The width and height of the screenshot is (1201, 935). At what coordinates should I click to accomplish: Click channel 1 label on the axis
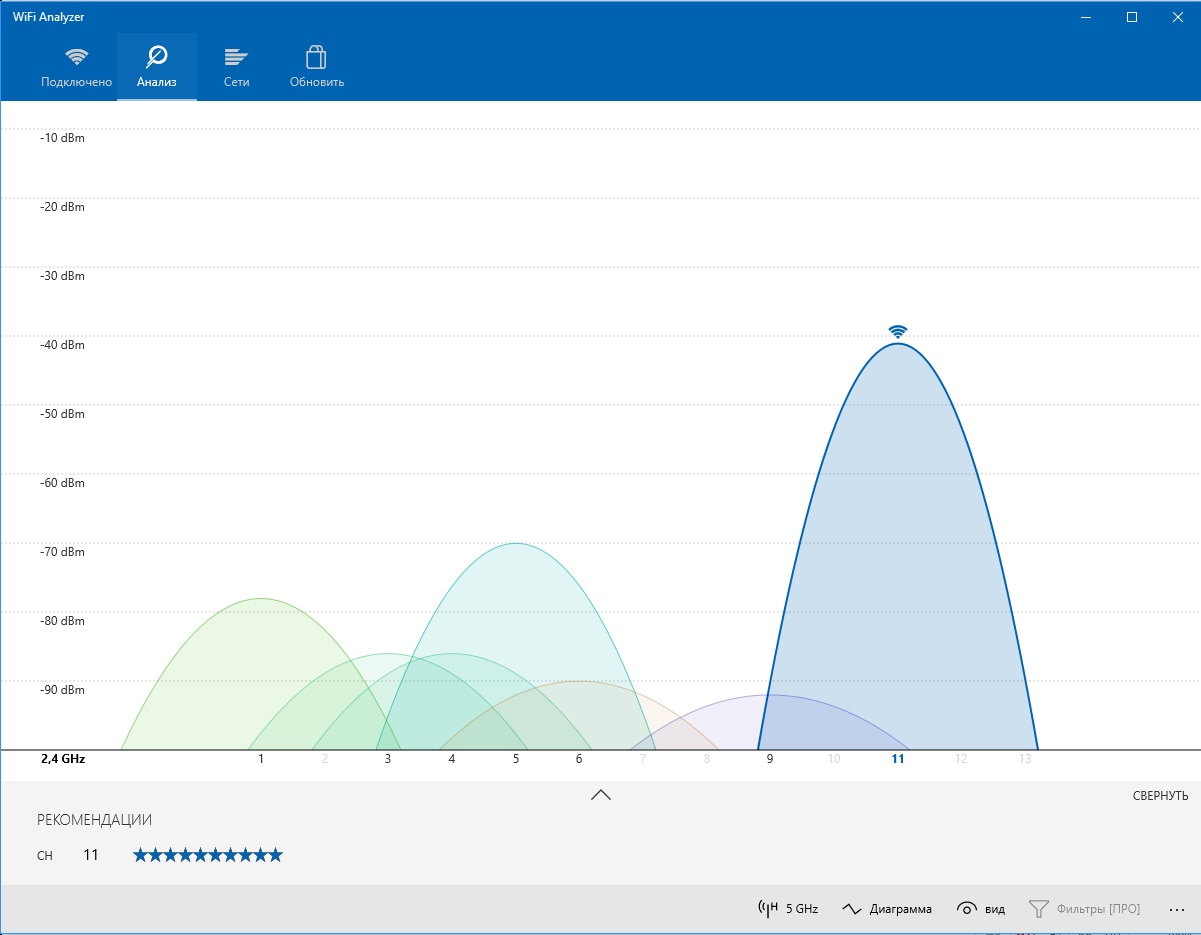(x=261, y=759)
